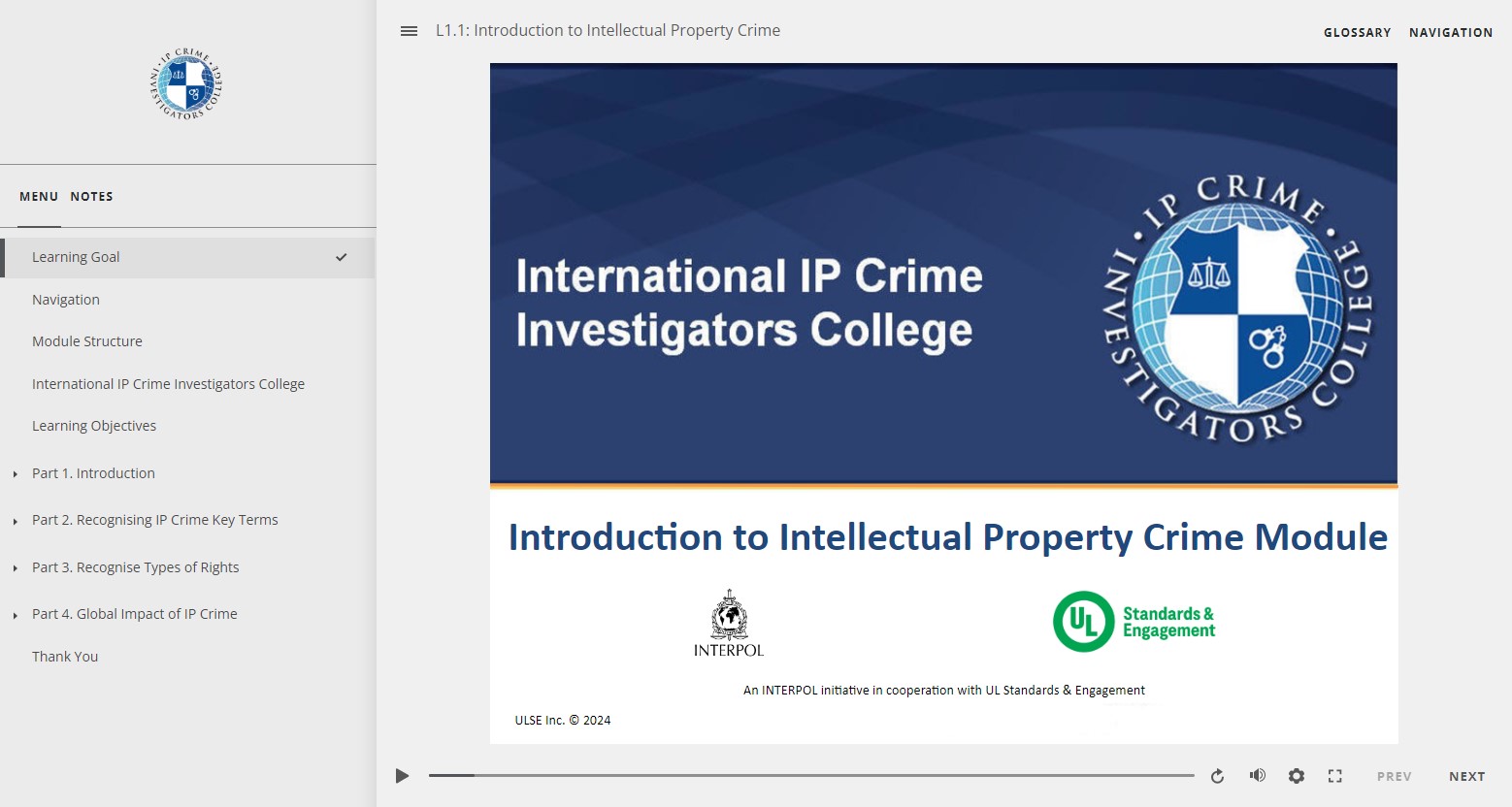Viewport: 1512px width, 807px height.
Task: Click the IP Crime College logo in sidebar
Action: [x=186, y=84]
